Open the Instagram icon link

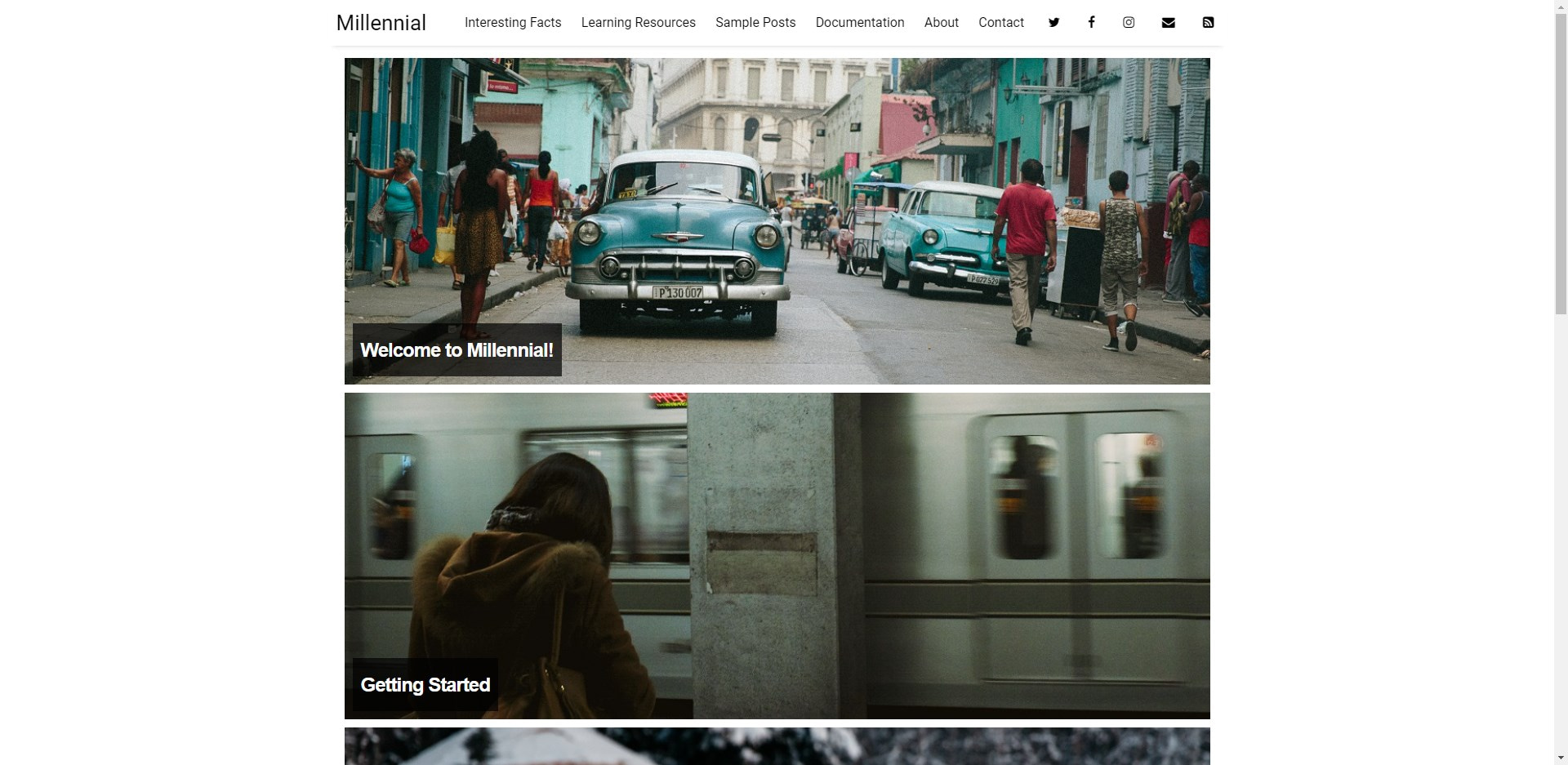click(x=1129, y=23)
